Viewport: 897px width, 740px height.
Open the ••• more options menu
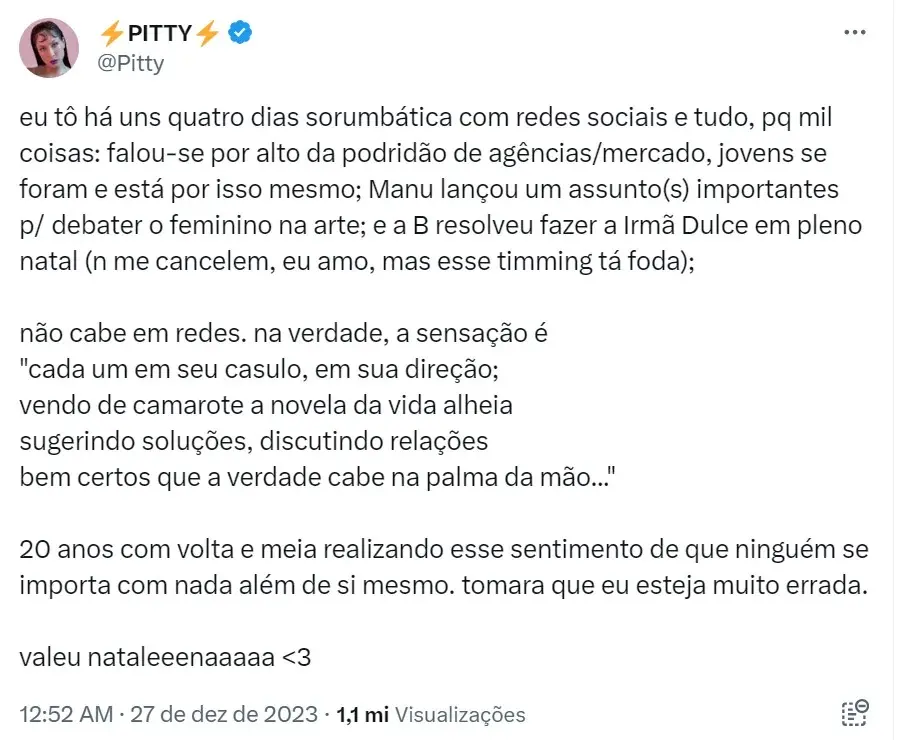click(x=856, y=31)
